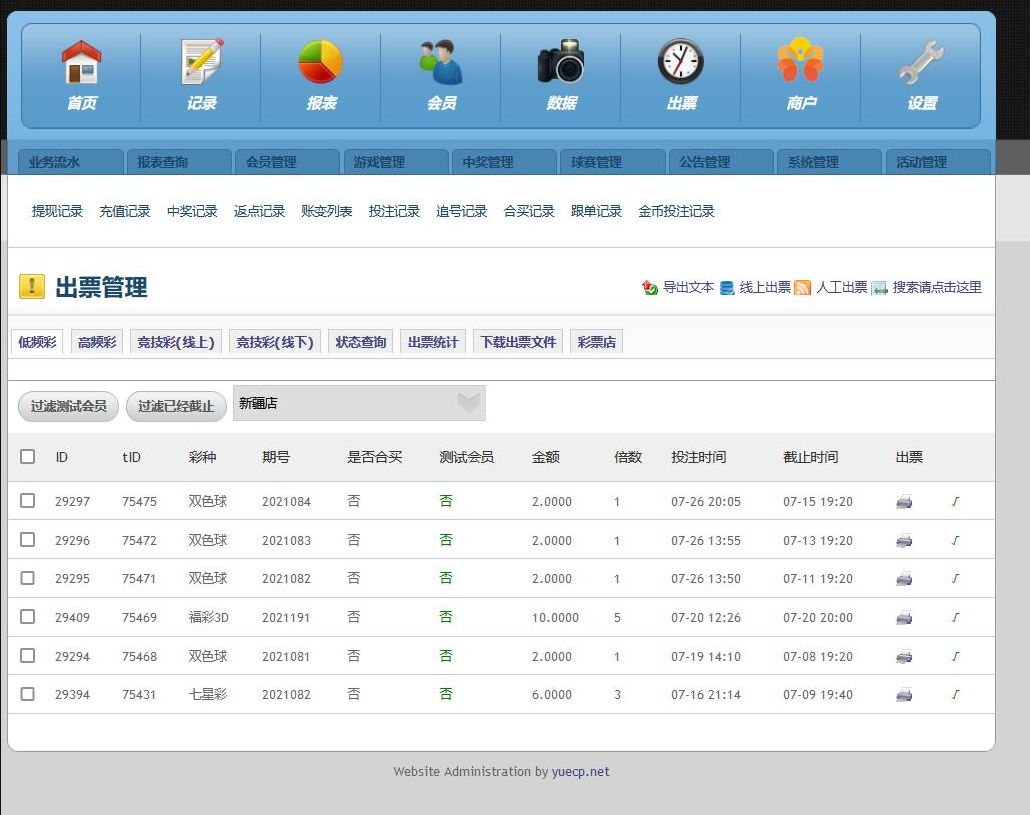
Task: Open the 首页 home house icon
Action: point(81,62)
